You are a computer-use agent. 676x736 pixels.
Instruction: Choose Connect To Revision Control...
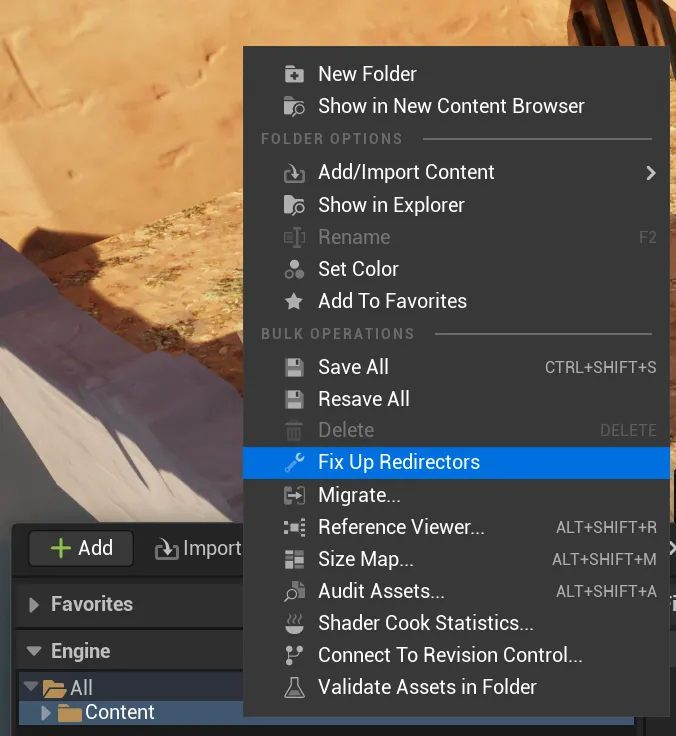456,655
